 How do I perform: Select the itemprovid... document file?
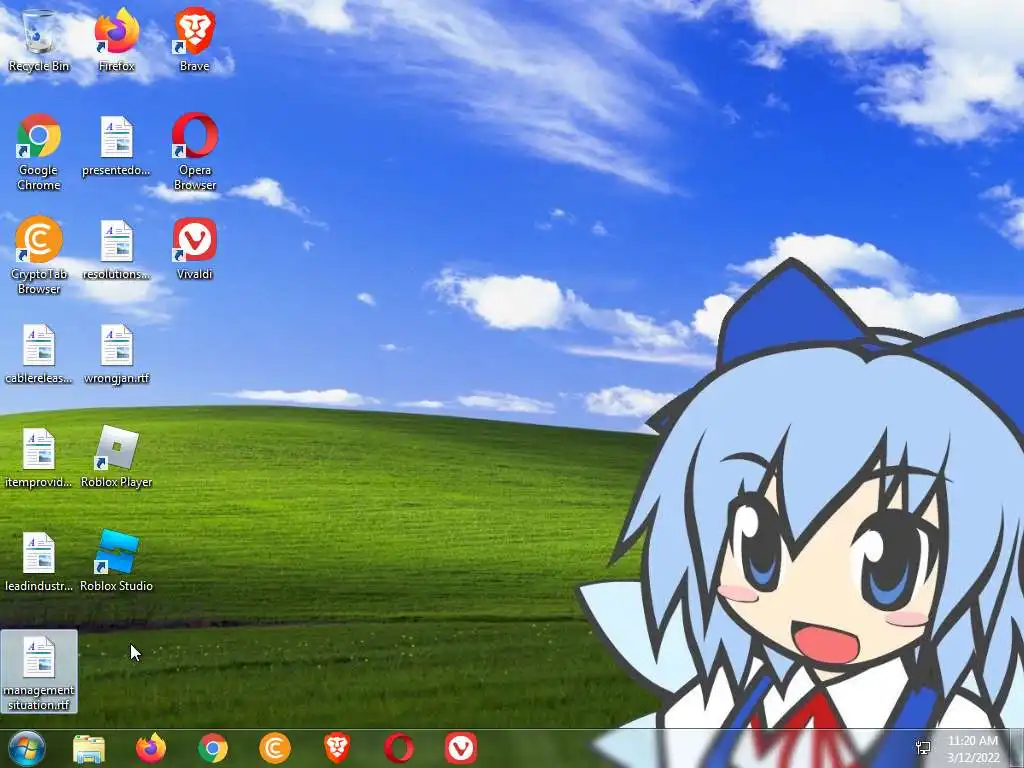point(39,457)
